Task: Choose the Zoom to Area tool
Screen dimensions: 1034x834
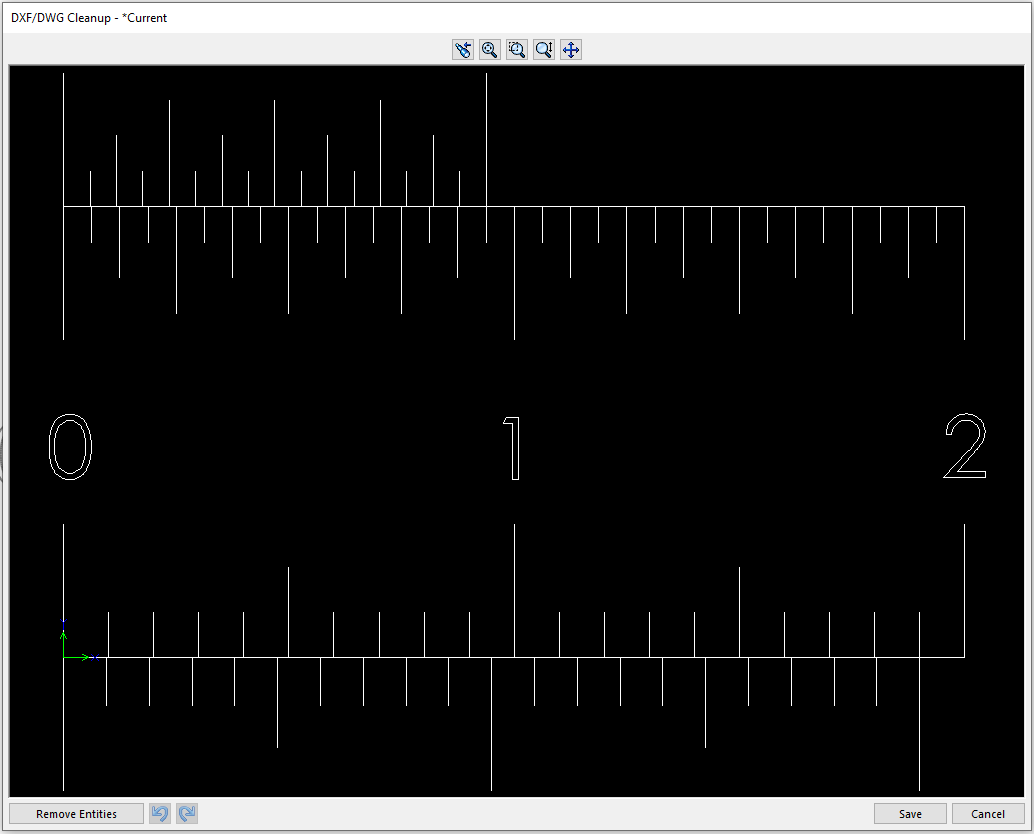Action: click(x=516, y=49)
